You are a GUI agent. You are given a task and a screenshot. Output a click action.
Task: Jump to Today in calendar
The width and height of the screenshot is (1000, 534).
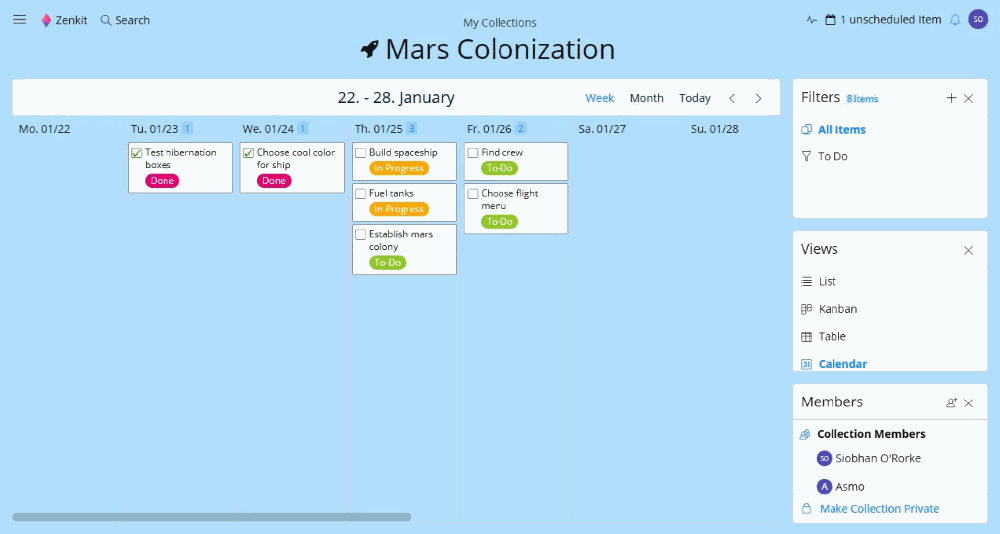[x=695, y=98]
